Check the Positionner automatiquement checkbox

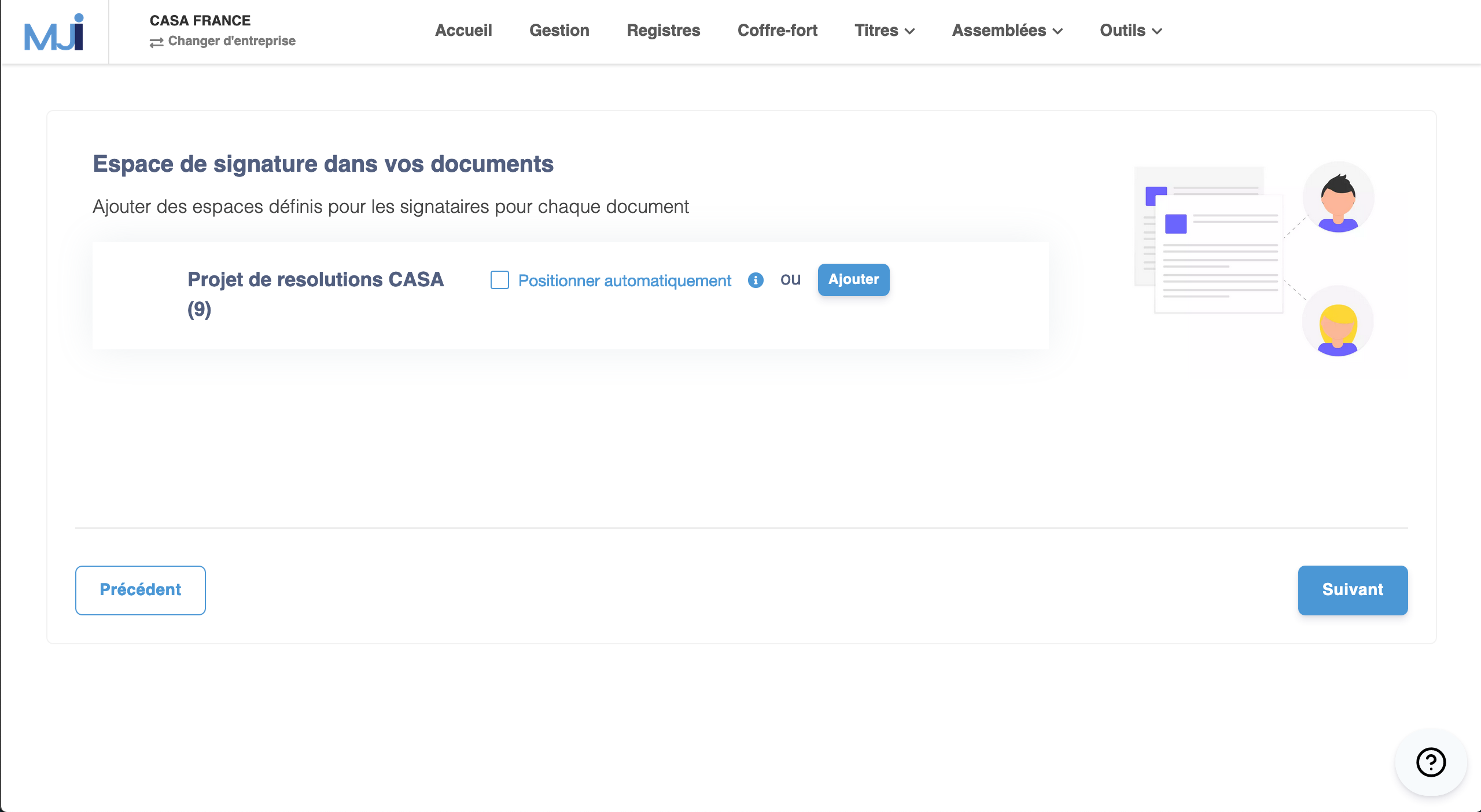500,280
